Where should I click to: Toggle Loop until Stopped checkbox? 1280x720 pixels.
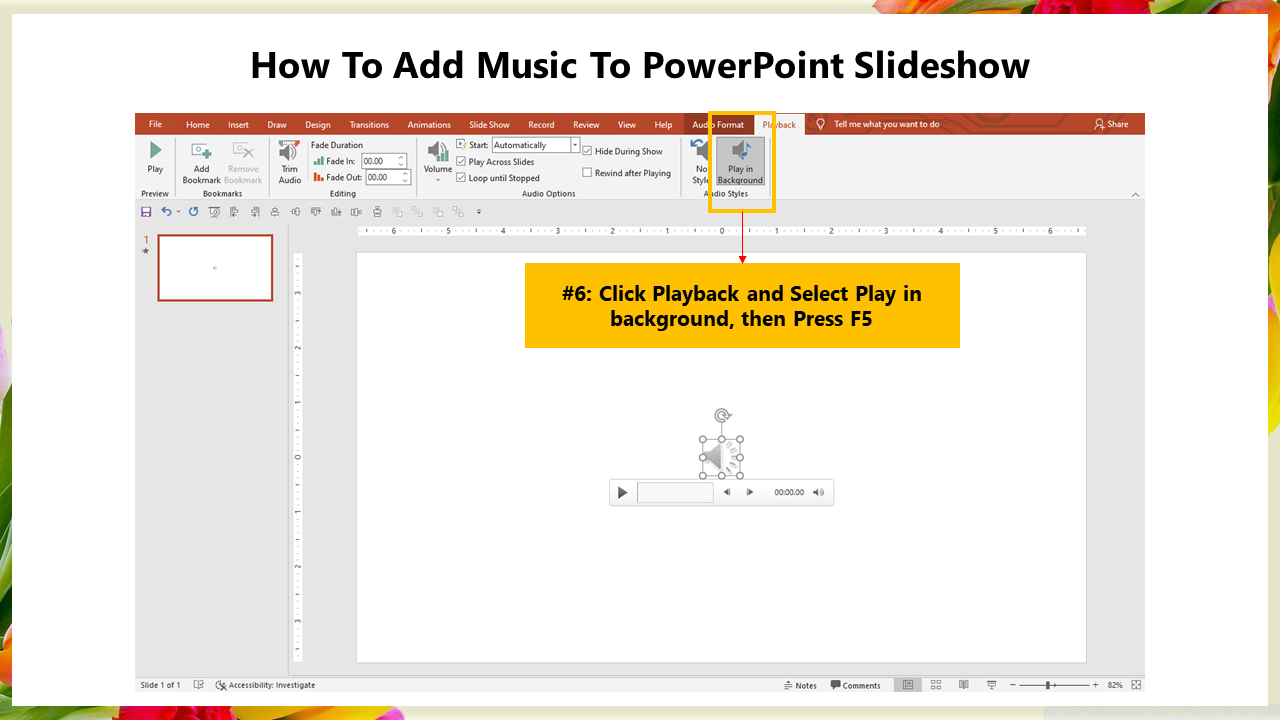(461, 178)
